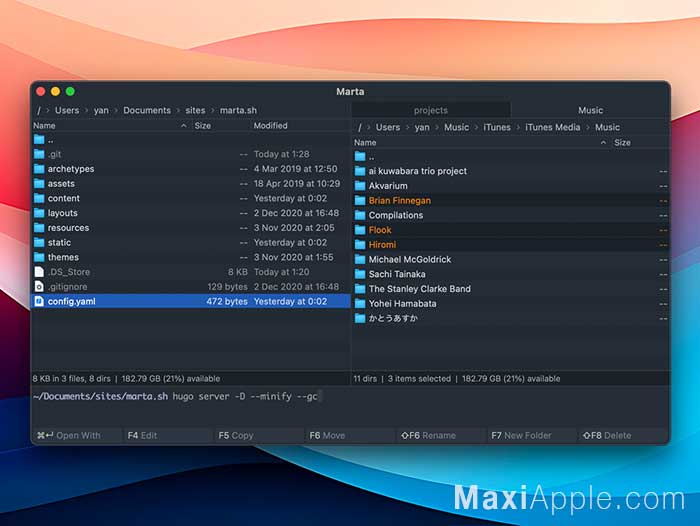
Task: Go to marta.sh in left breadcrumb
Action: coord(238,110)
